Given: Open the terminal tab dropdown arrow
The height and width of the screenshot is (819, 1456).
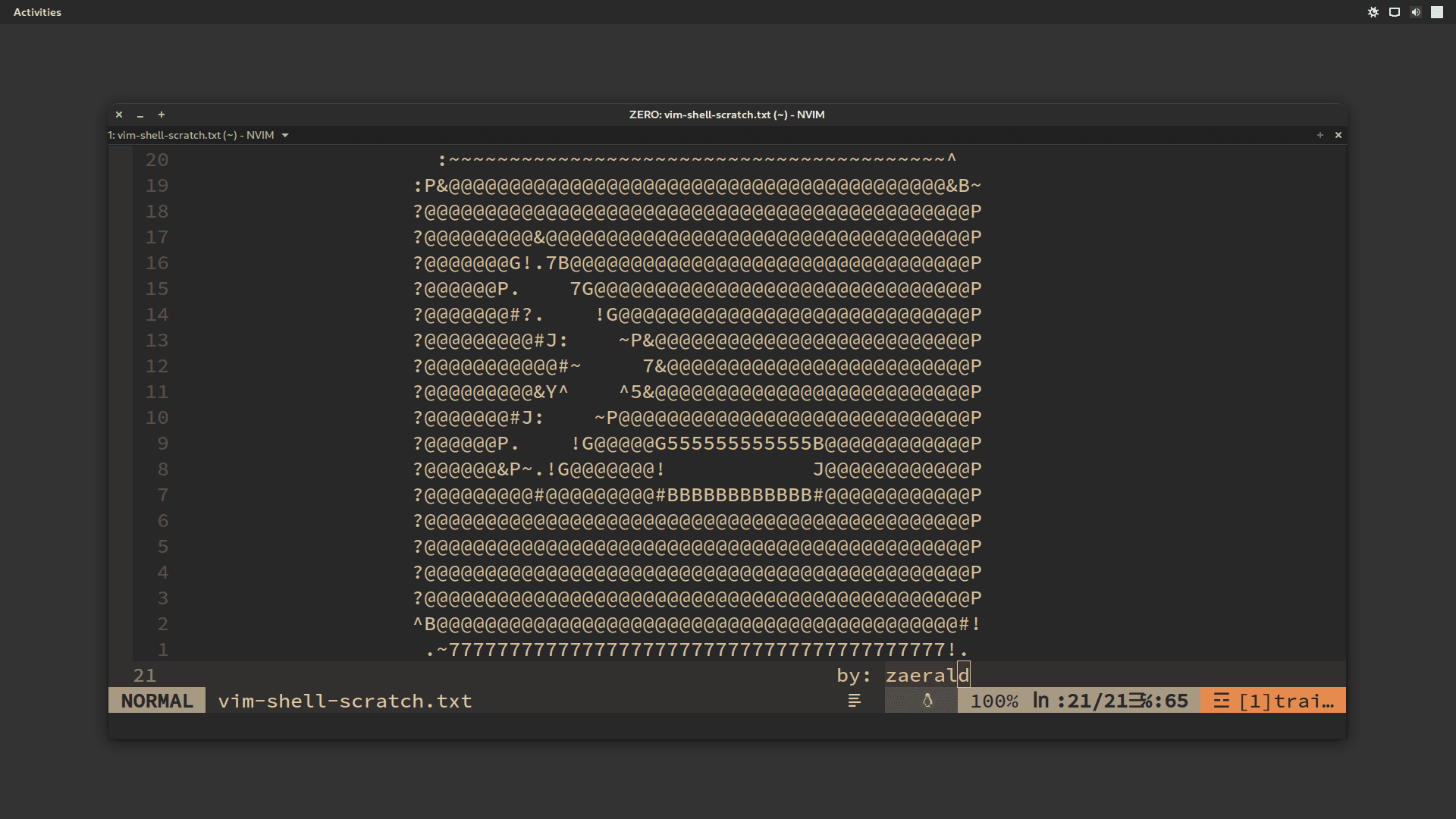Looking at the screenshot, I should (x=285, y=135).
